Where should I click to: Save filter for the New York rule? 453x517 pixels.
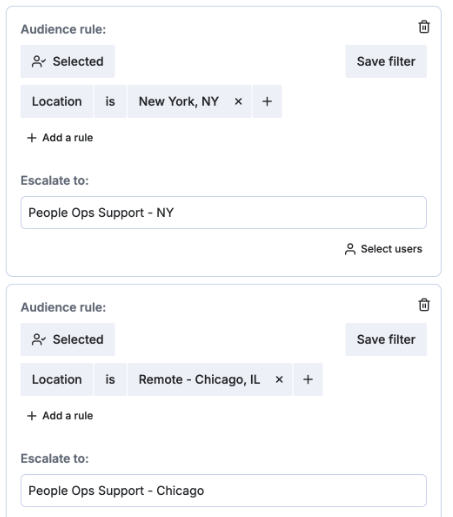[x=386, y=61]
